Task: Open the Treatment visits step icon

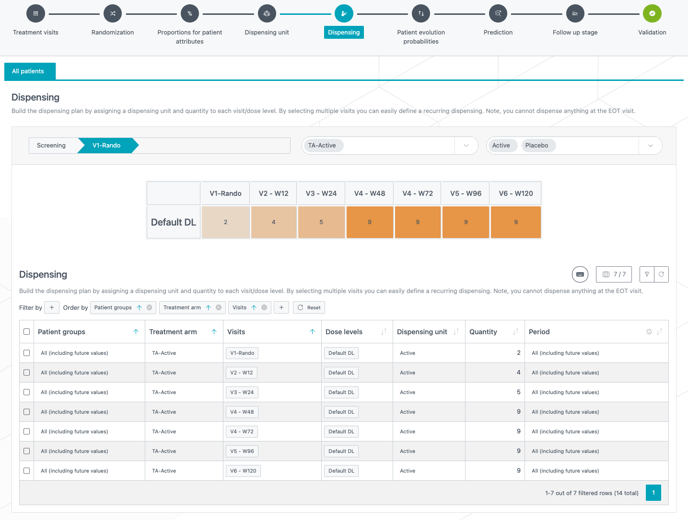Action: 35,14
